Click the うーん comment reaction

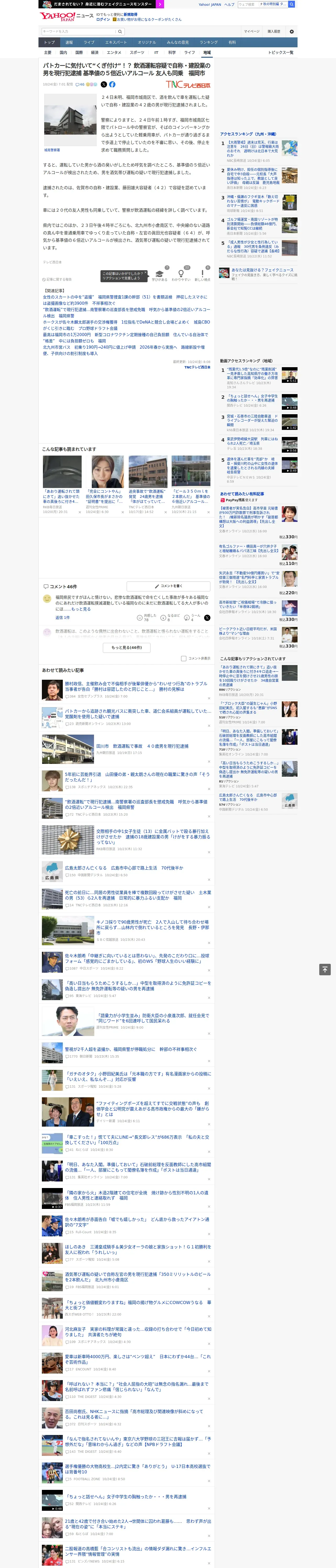(187, 617)
